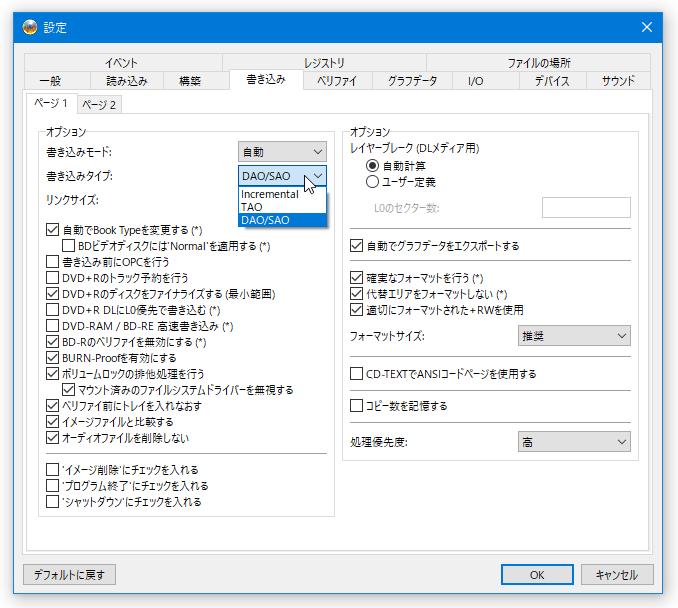Enable DVD-RAM / BD-RE 高速書き込み
Image resolution: width=678 pixels, height=608 pixels.
(52, 326)
